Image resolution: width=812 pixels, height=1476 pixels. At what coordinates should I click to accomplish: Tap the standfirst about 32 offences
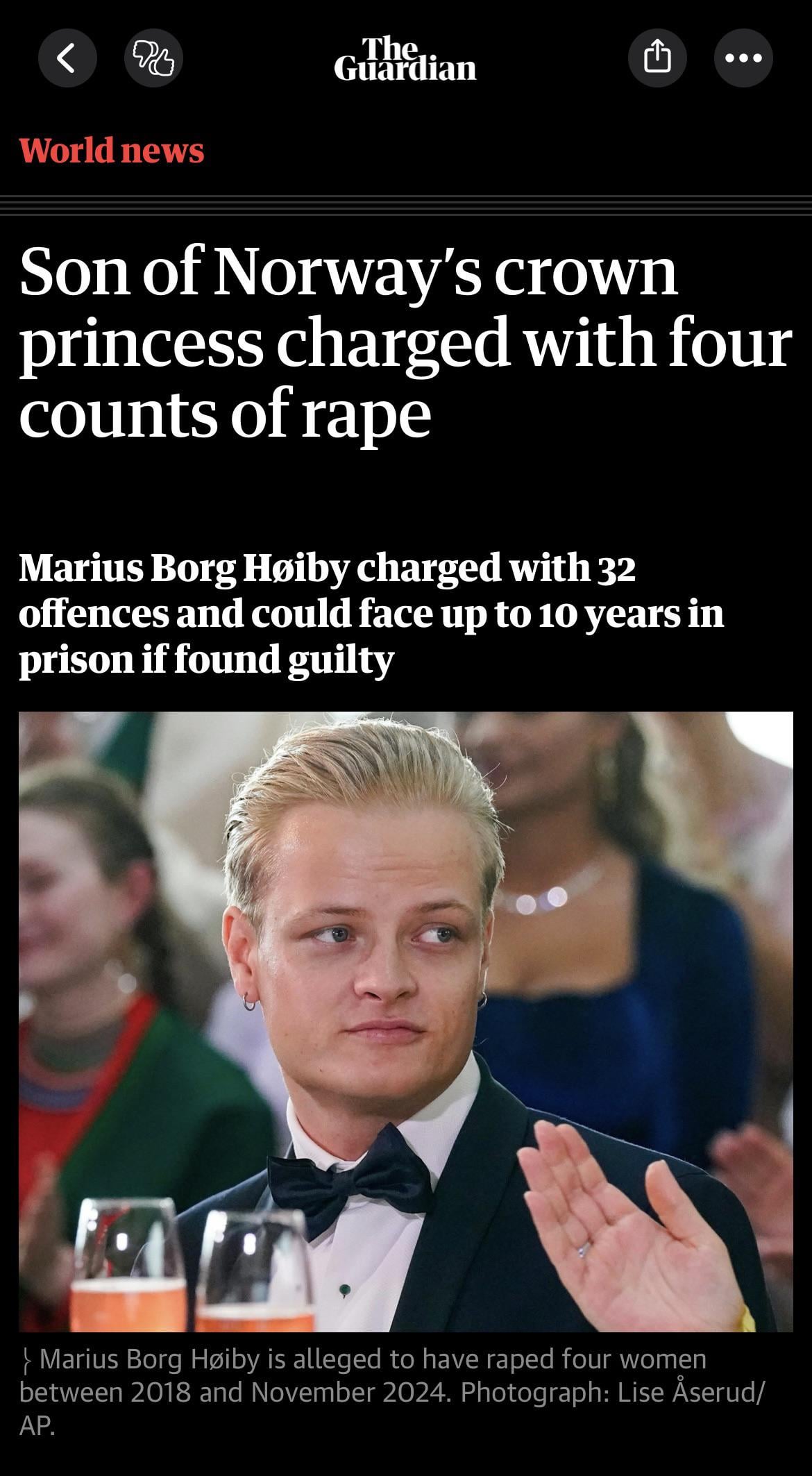coord(371,614)
